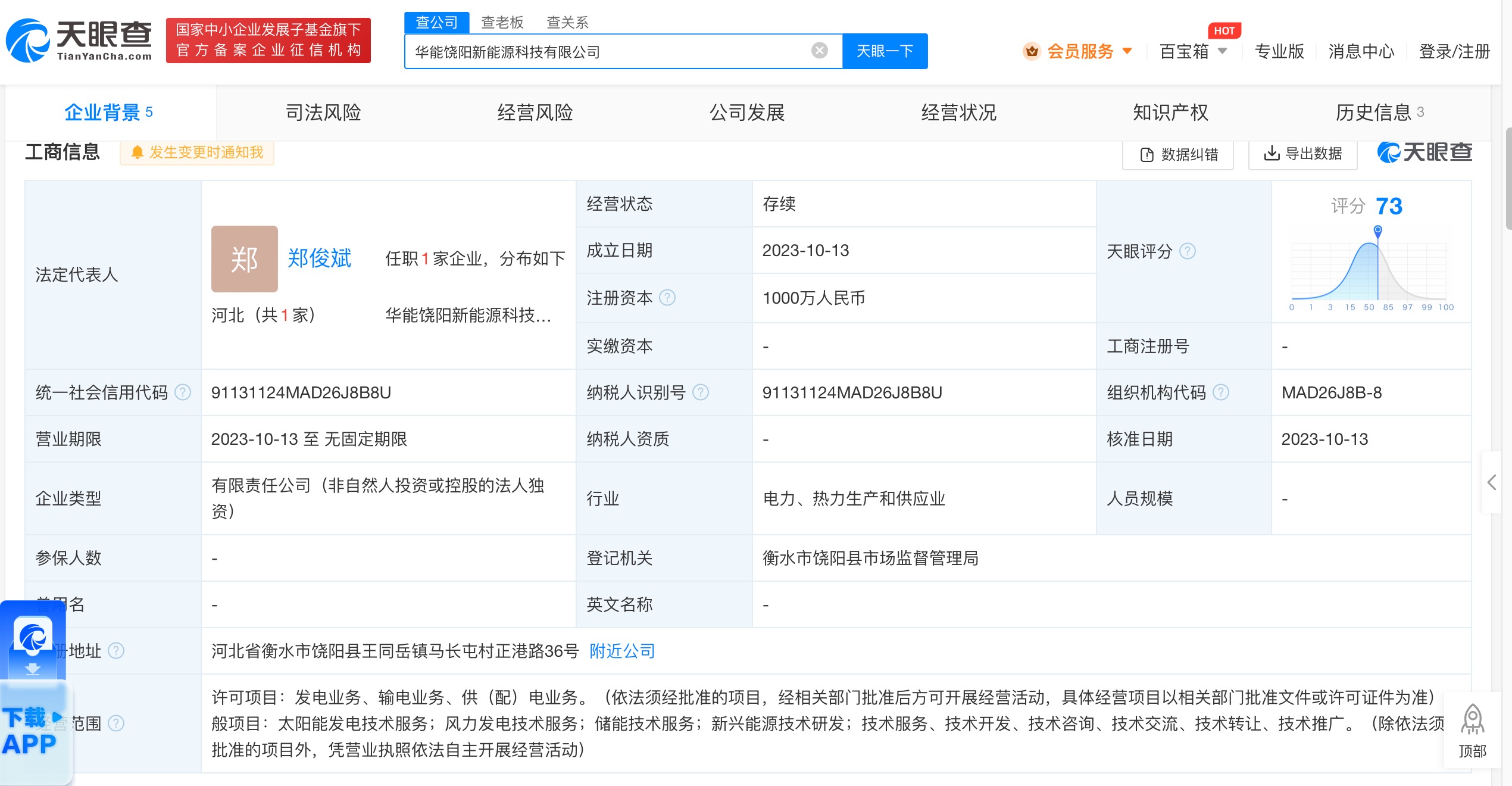This screenshot has height=786, width=1512.
Task: Click 登录/注册
Action: click(1454, 51)
